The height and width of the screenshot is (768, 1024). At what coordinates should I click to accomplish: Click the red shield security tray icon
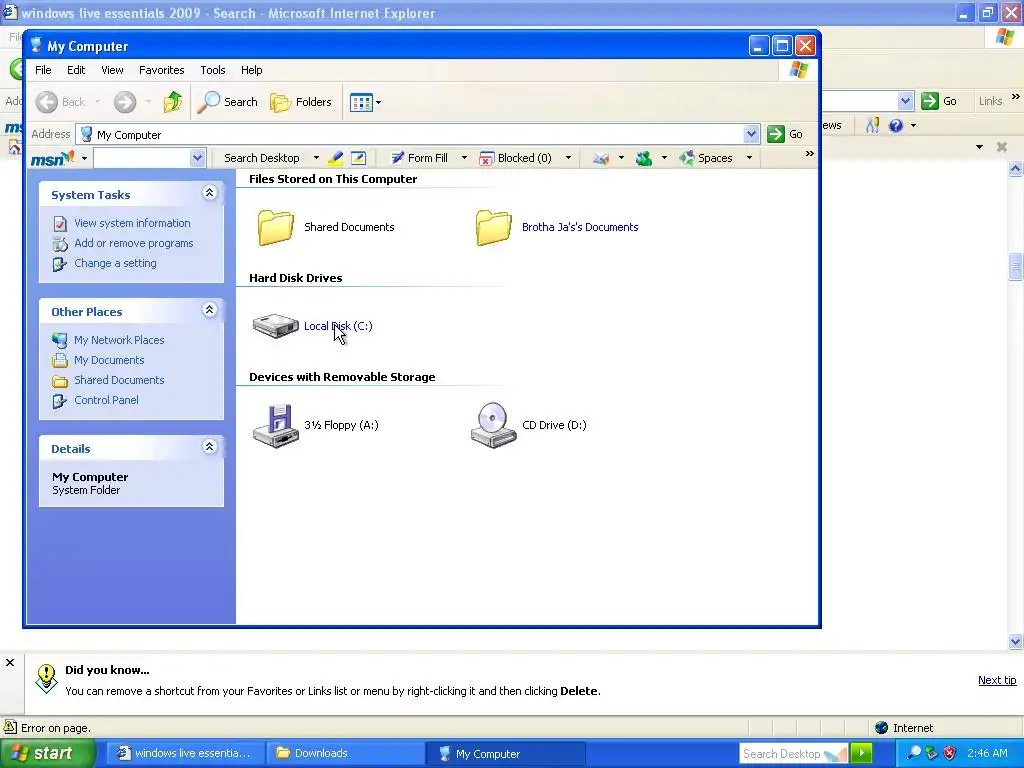pyautogui.click(x=950, y=753)
